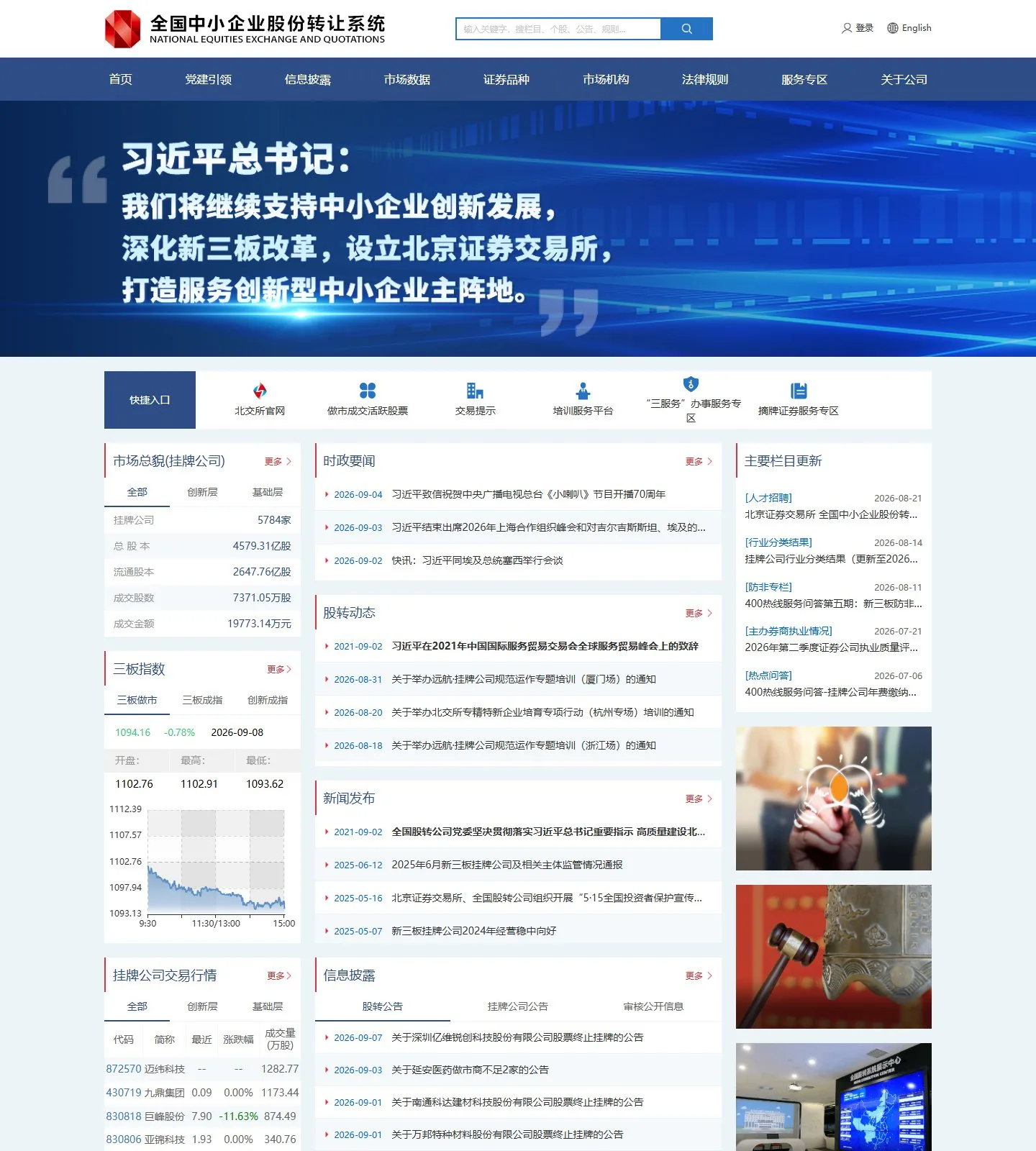Expand 更多 in 新闻发布 panel
The height and width of the screenshot is (1151, 1036).
click(x=699, y=799)
